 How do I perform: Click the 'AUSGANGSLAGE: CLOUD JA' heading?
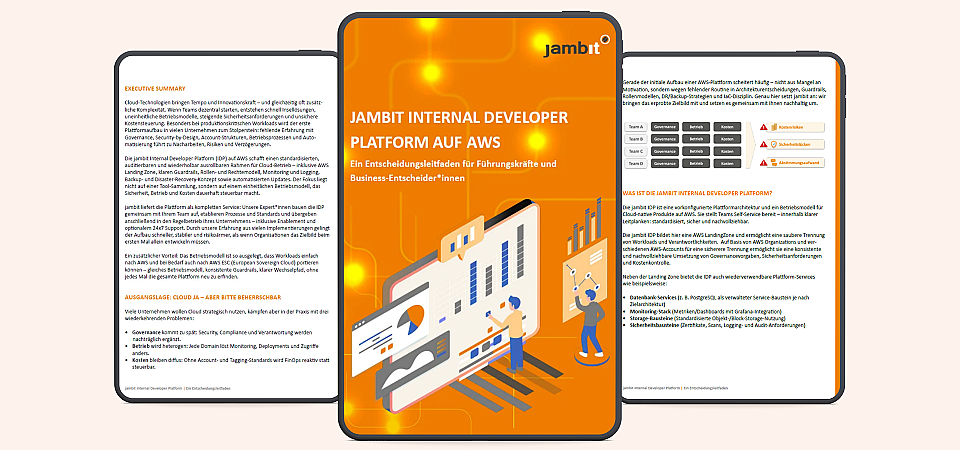[x=202, y=298]
